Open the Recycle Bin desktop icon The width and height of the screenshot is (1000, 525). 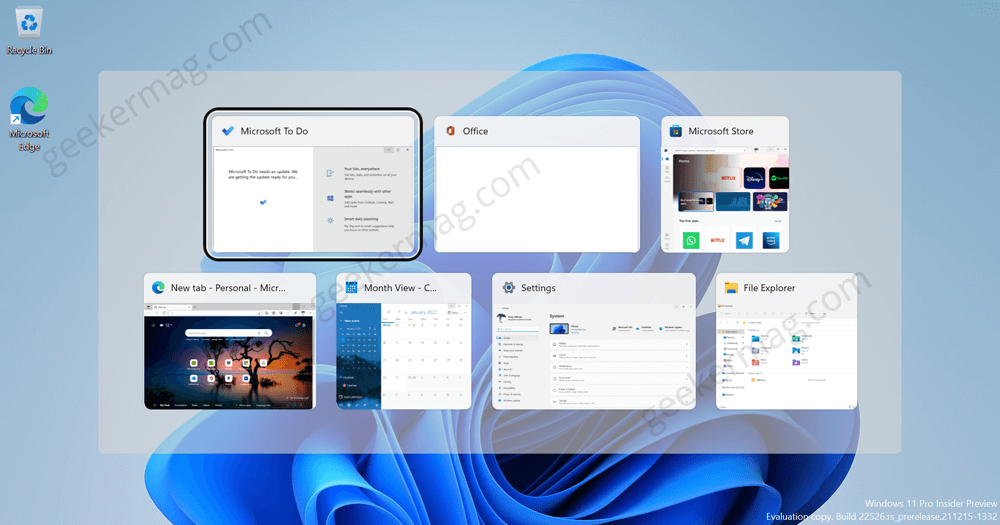click(29, 31)
